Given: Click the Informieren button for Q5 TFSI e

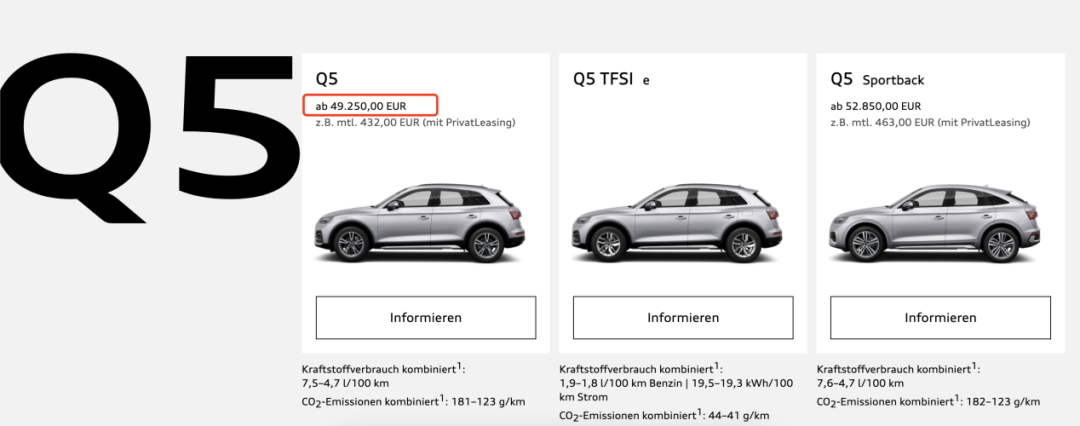Looking at the screenshot, I should click(x=683, y=318).
